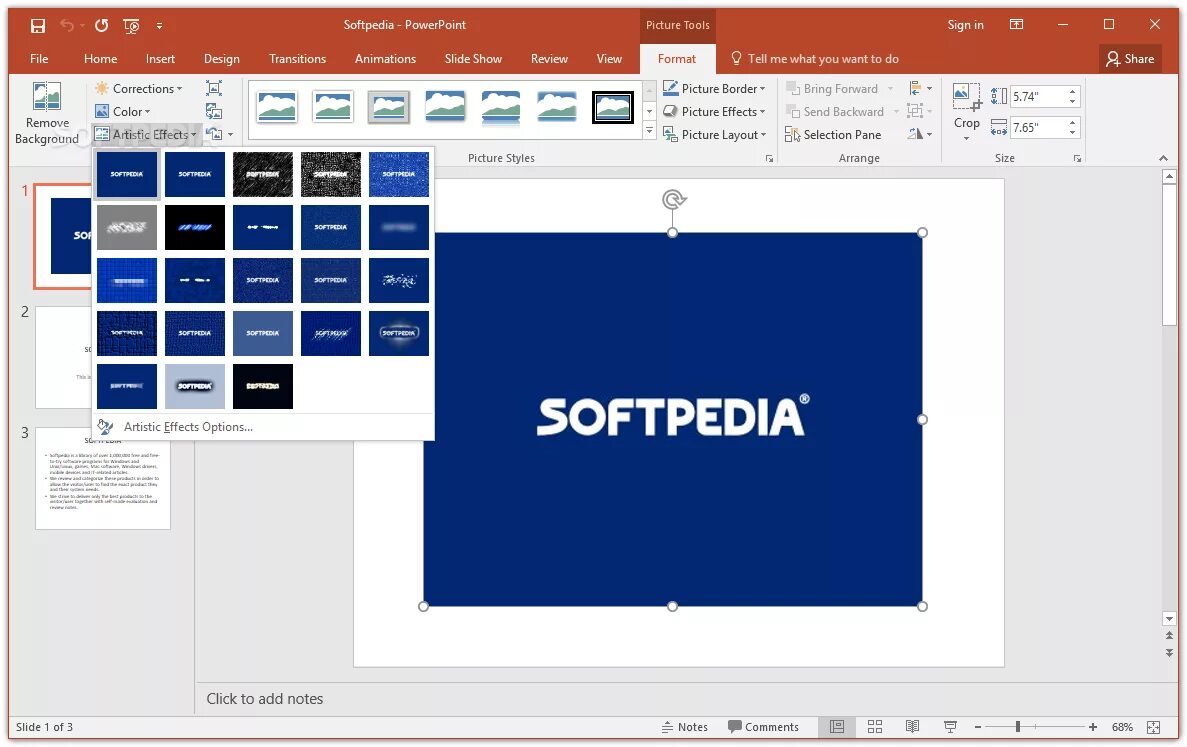1187x747 pixels.
Task: Click the zoom slider handle
Action: pyautogui.click(x=1018, y=727)
